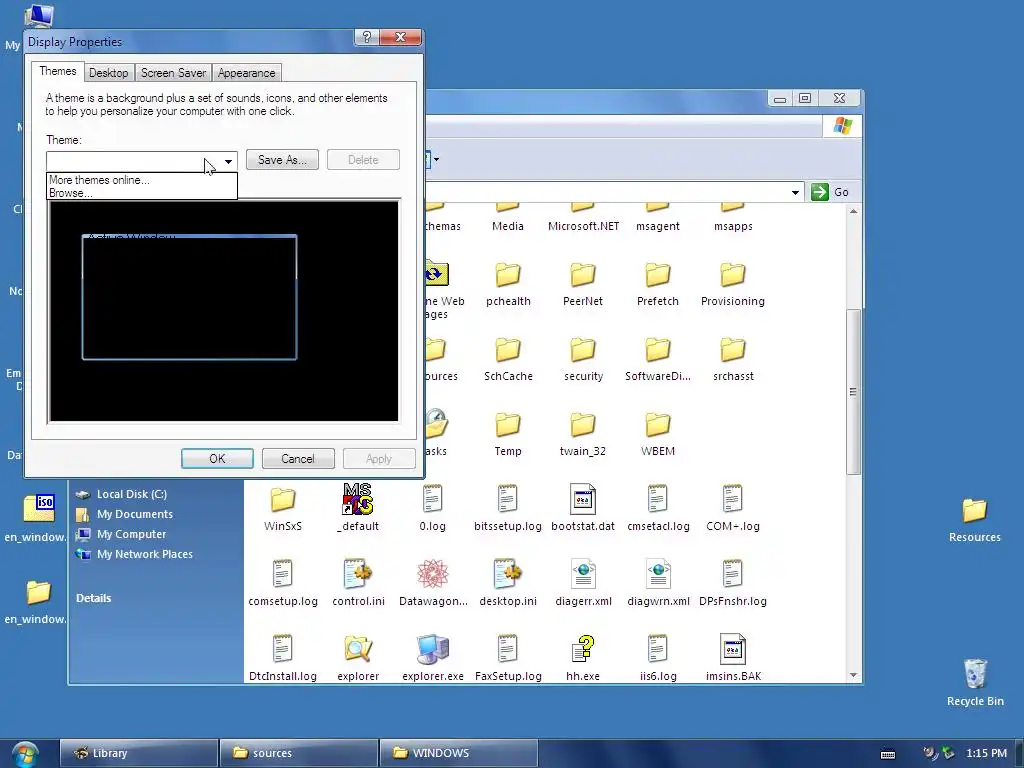Select DPsFnshr.log file
This screenshot has height=768, width=1024.
(x=733, y=584)
